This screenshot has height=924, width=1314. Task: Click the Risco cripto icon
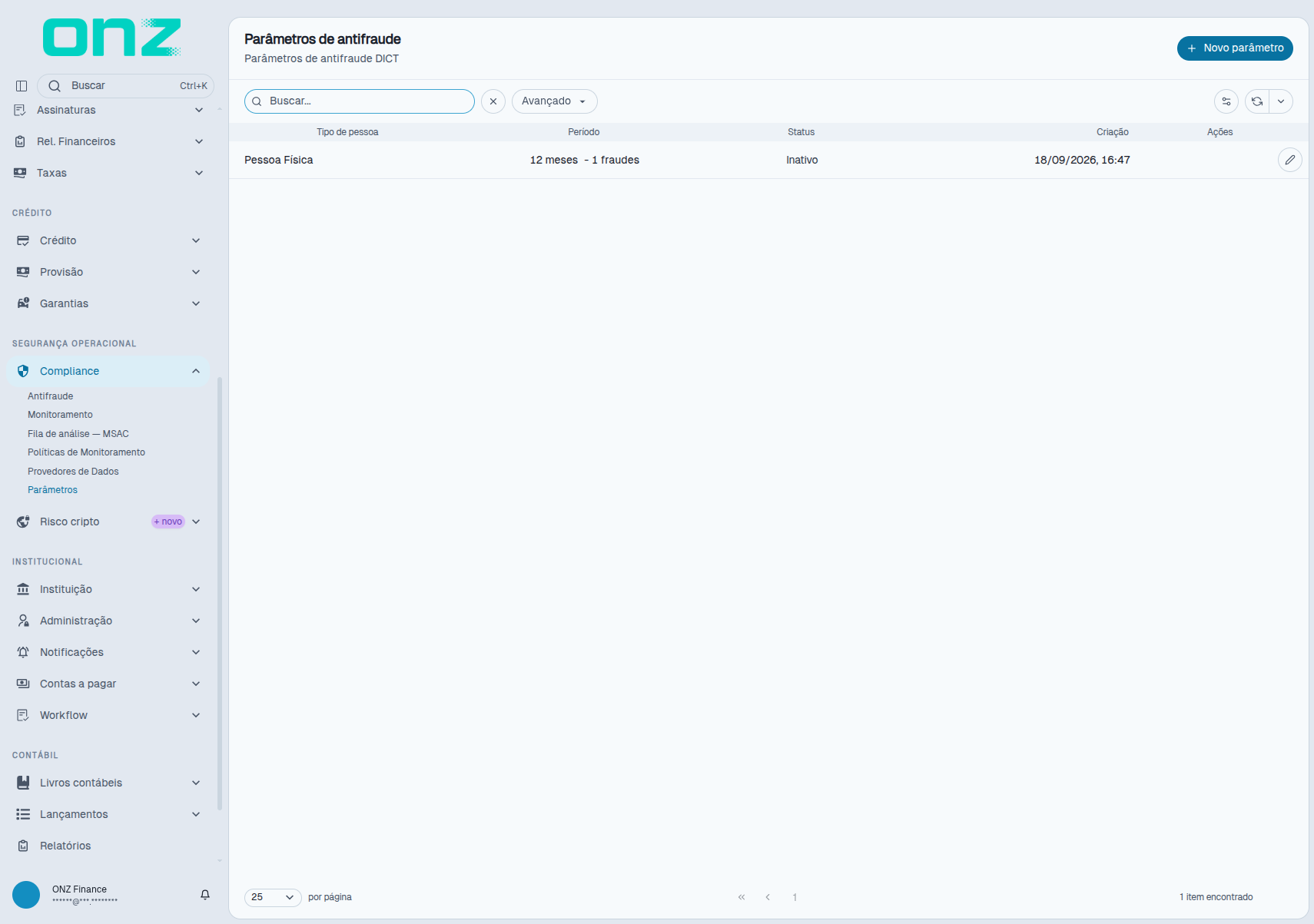[x=23, y=522]
